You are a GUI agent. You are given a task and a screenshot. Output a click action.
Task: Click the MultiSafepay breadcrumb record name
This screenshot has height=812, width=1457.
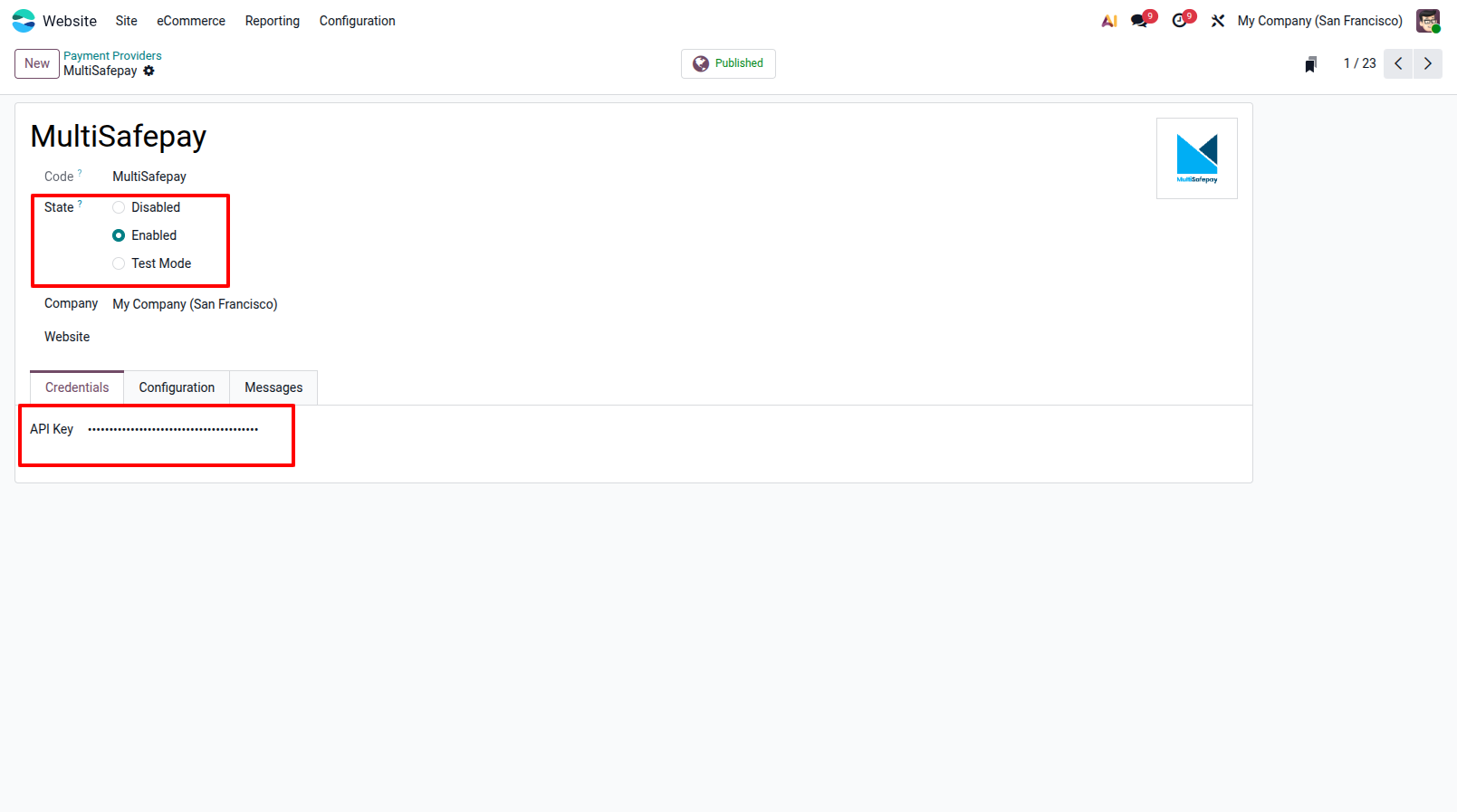tap(101, 71)
